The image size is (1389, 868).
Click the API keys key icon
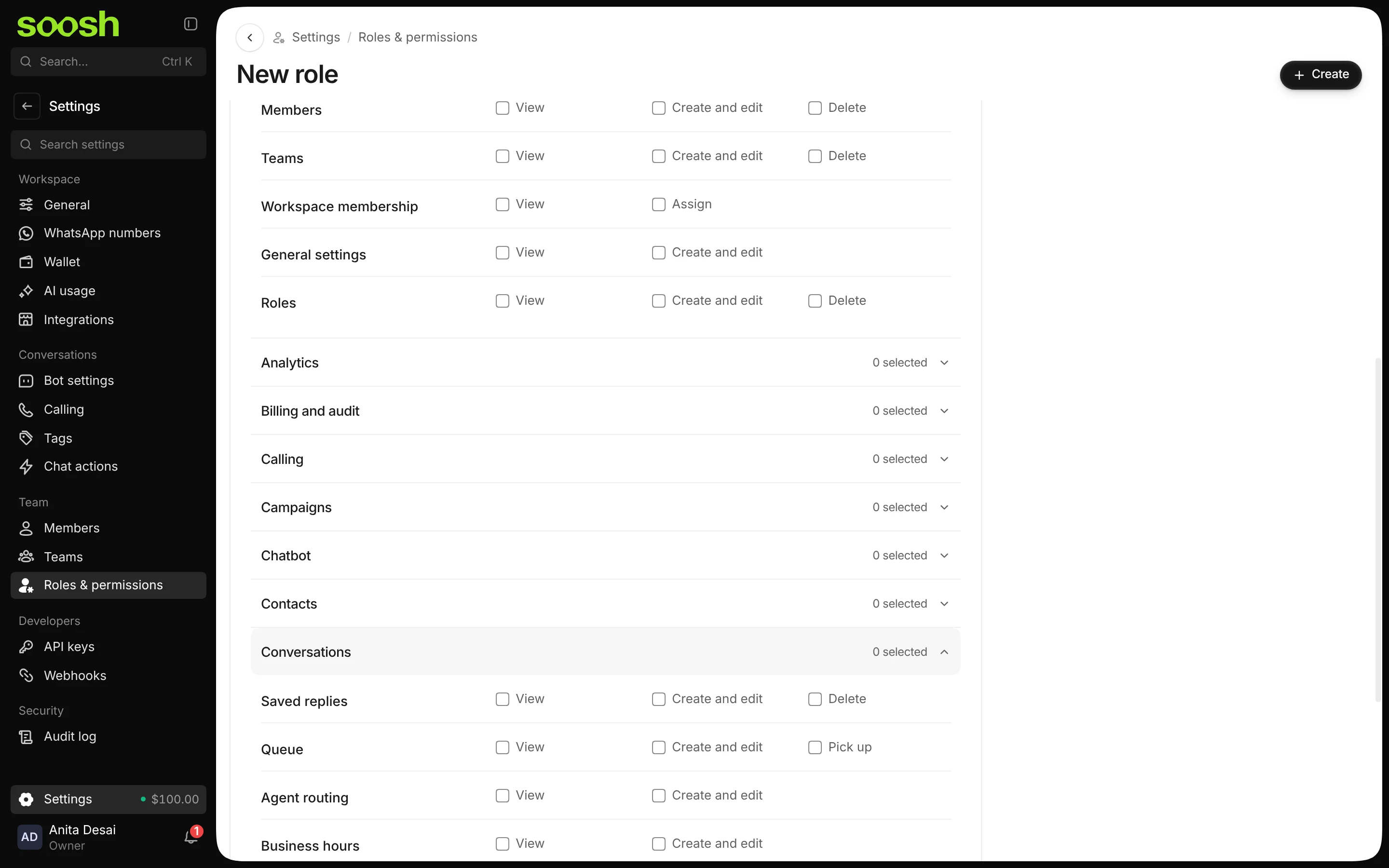click(x=26, y=647)
